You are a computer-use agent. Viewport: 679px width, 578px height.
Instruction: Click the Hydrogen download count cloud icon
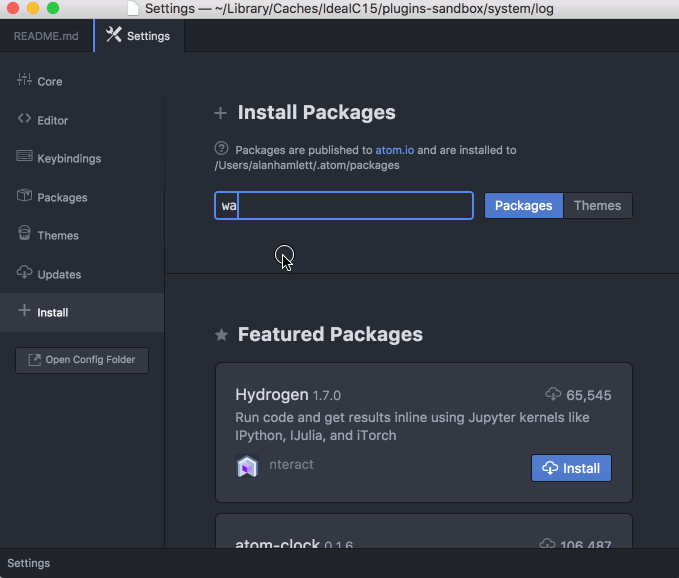point(553,394)
